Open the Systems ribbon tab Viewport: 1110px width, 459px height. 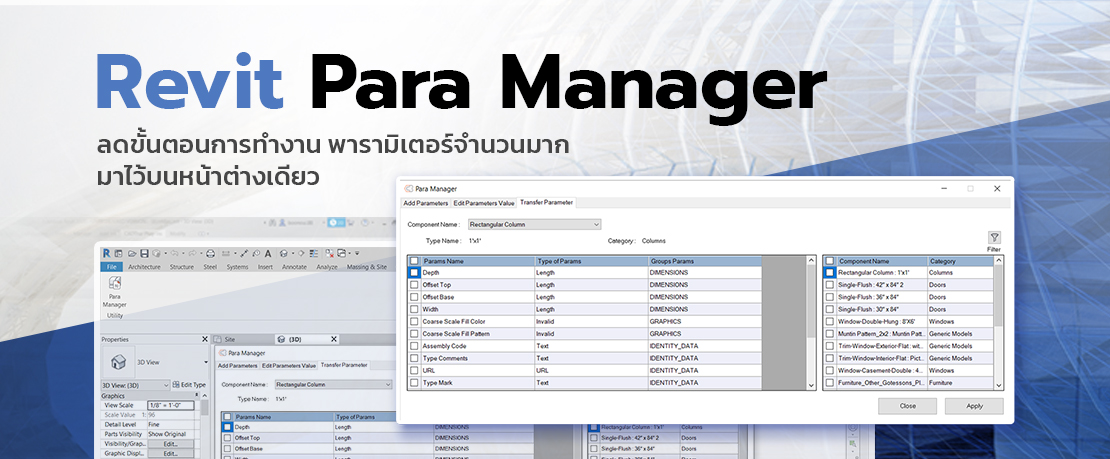tap(237, 267)
